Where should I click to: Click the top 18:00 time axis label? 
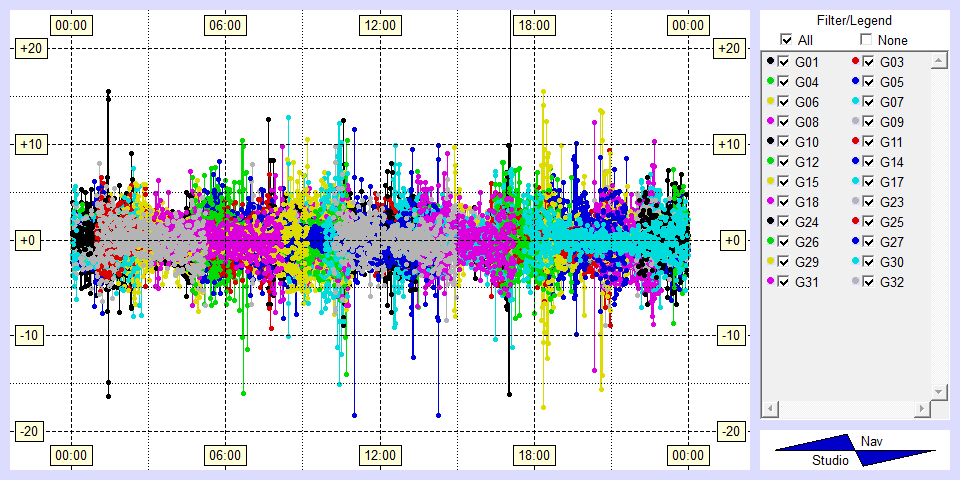coord(532,25)
